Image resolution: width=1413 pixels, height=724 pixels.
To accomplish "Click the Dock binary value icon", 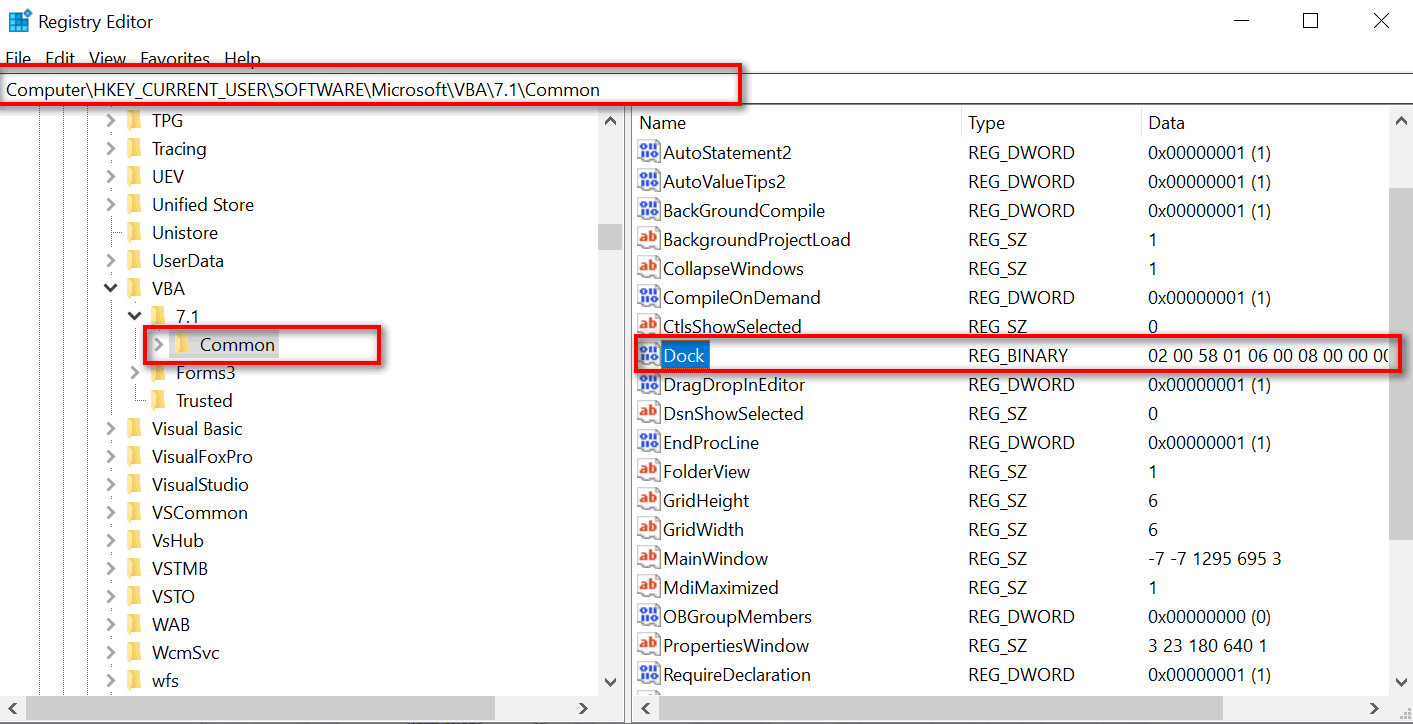I will 649,356.
